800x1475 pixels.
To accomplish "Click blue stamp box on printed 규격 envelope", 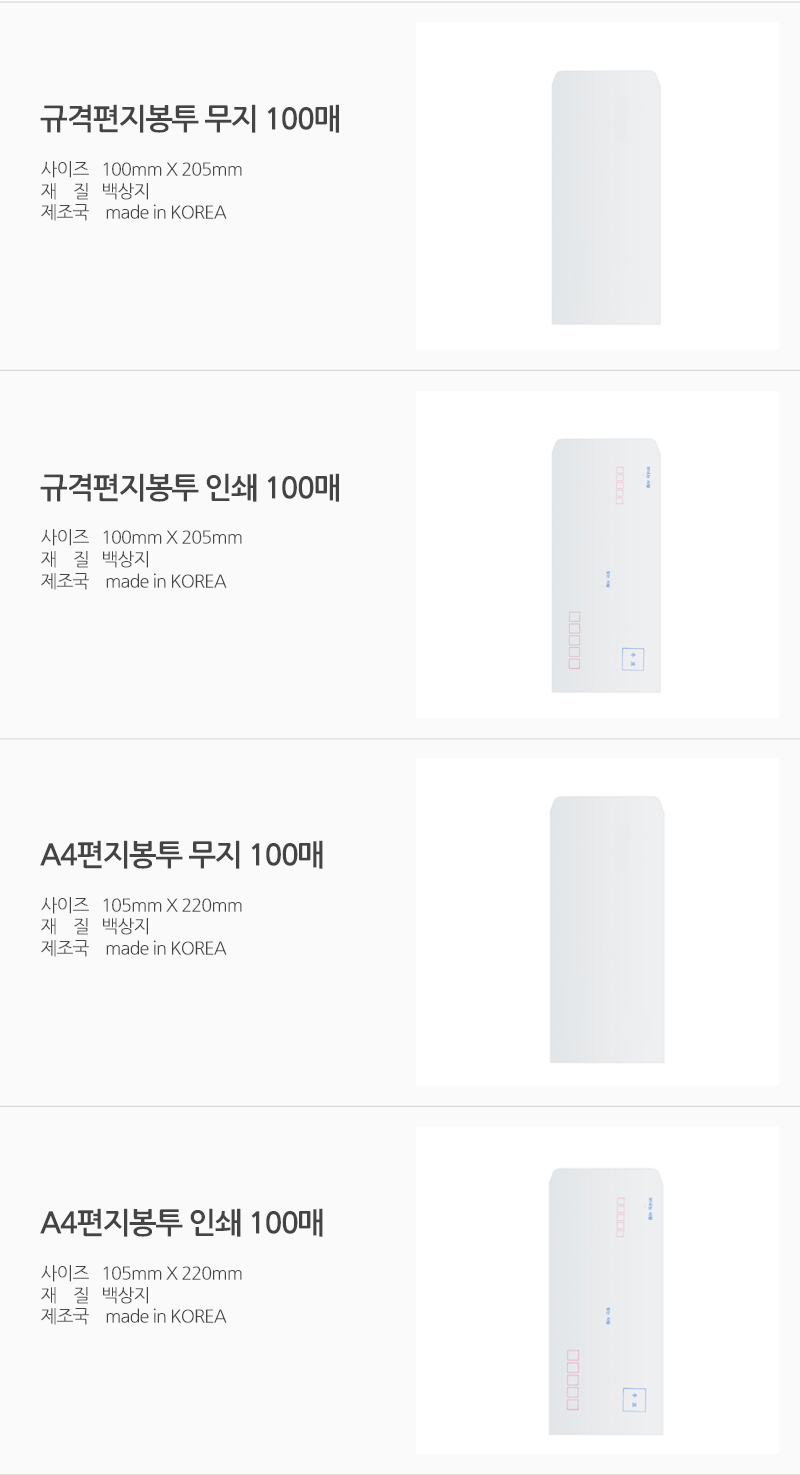I will pos(632,659).
